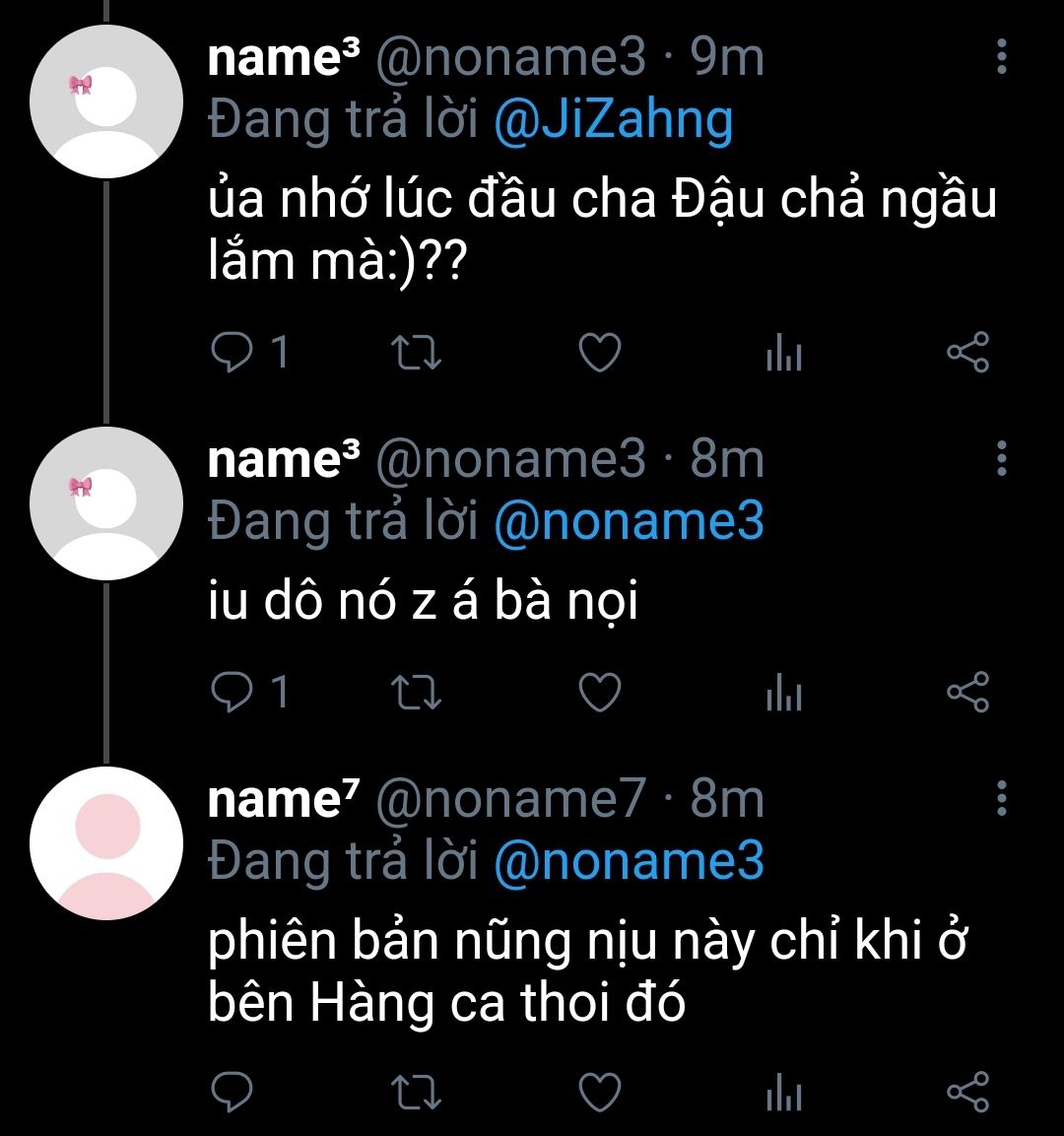View analytics for the "iu dô nó" tweet

784,695
